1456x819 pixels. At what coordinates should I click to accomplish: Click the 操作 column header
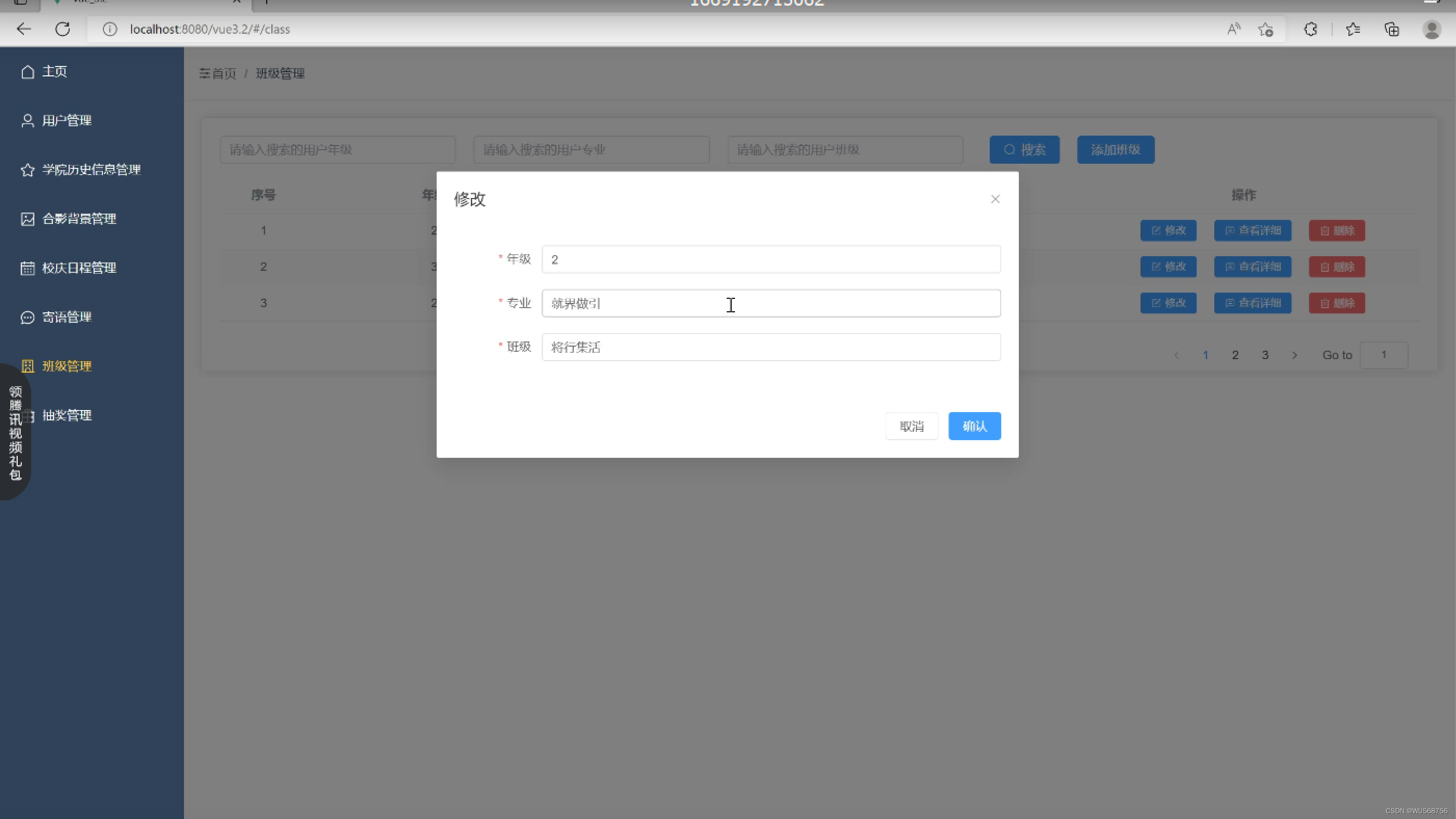click(x=1243, y=195)
